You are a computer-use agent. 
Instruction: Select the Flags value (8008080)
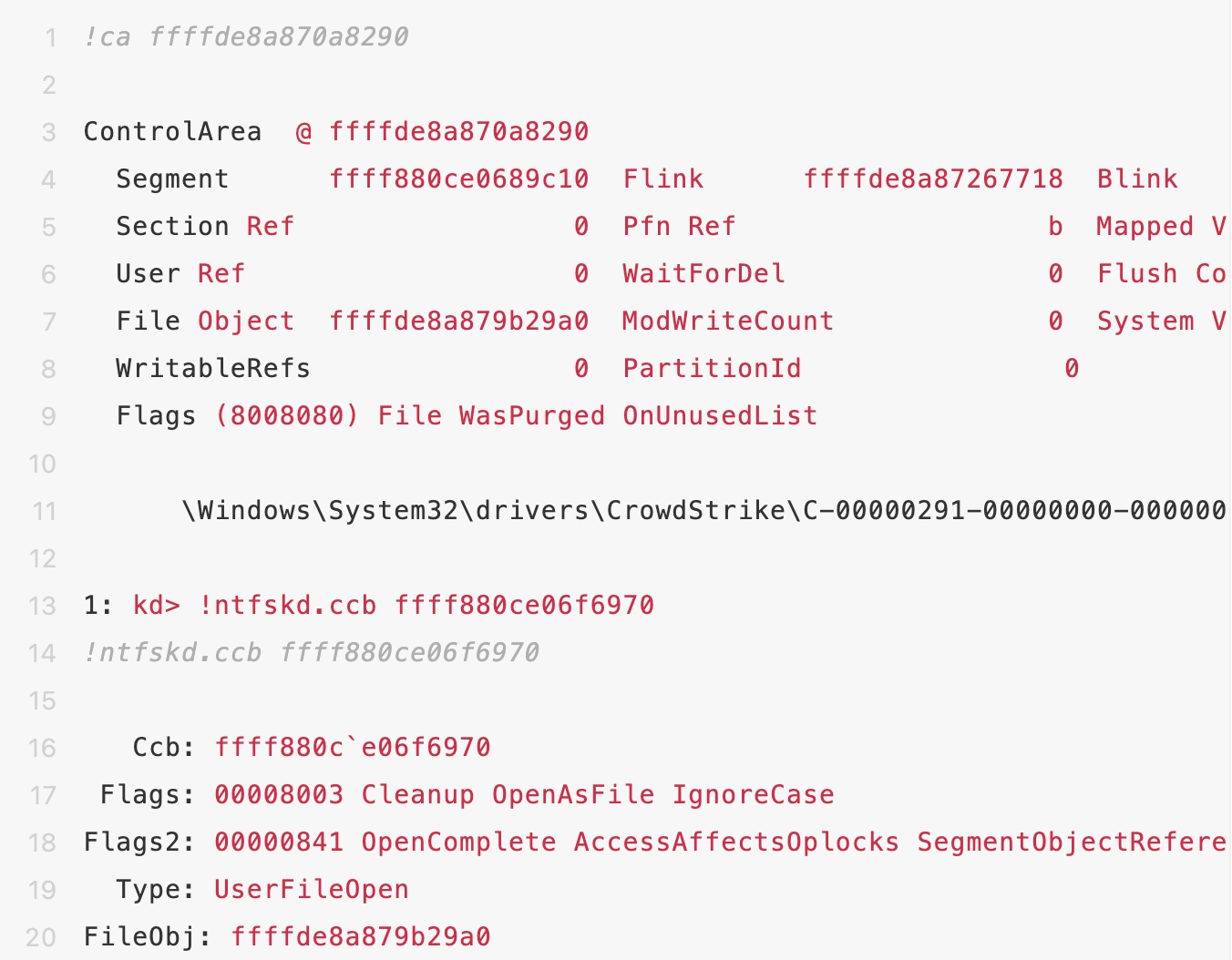(287, 416)
